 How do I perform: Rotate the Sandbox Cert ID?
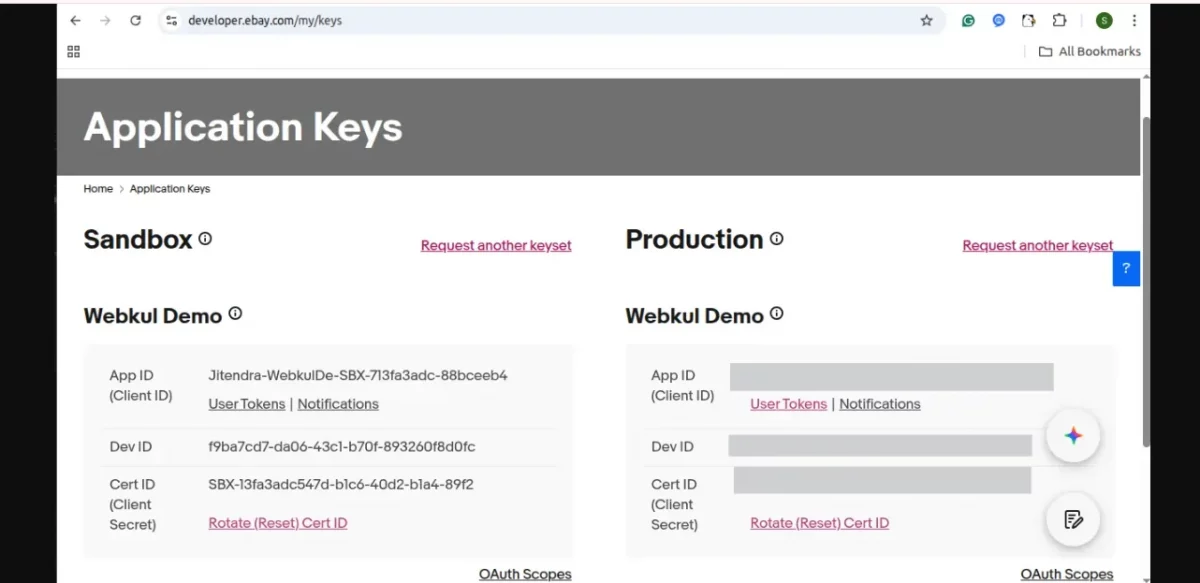[278, 523]
